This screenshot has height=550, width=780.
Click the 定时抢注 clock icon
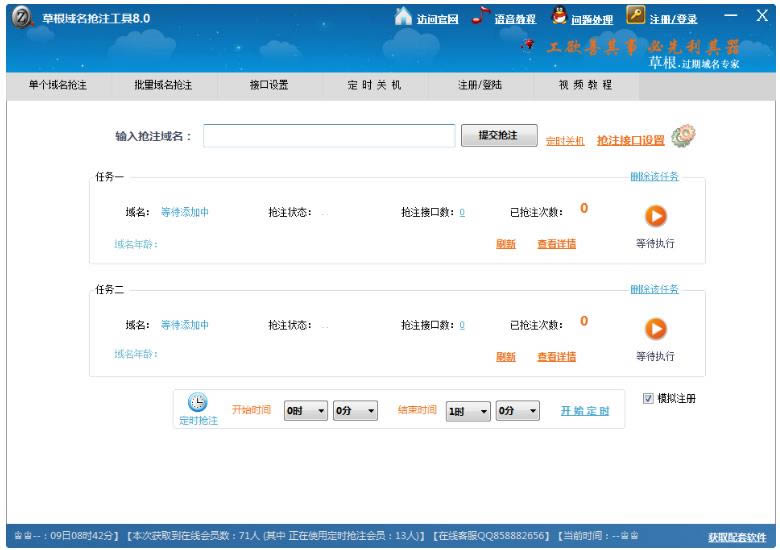click(x=198, y=402)
